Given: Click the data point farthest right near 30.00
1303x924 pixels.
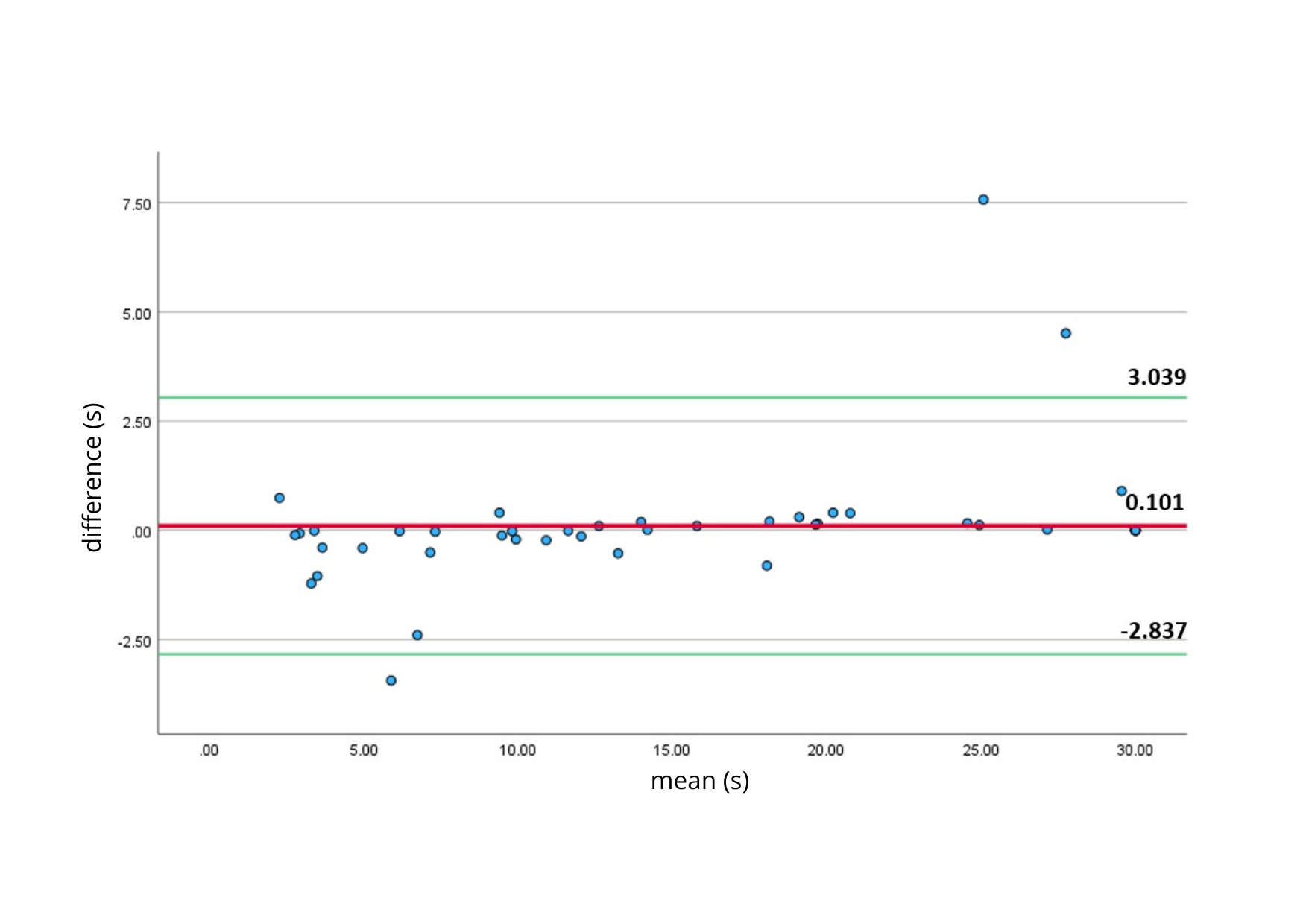Looking at the screenshot, I should click(1135, 531).
